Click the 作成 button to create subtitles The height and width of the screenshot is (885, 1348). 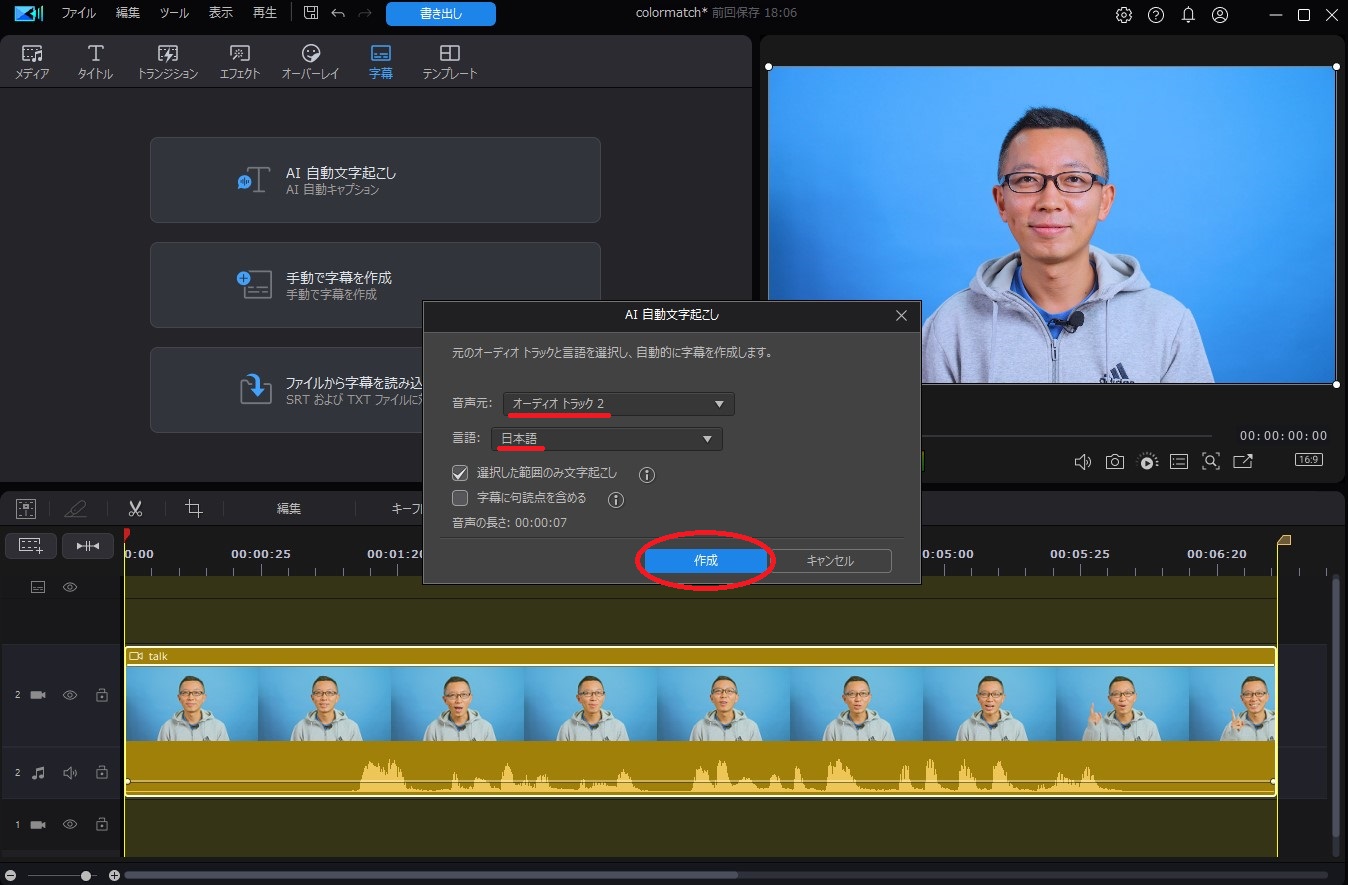coord(706,561)
